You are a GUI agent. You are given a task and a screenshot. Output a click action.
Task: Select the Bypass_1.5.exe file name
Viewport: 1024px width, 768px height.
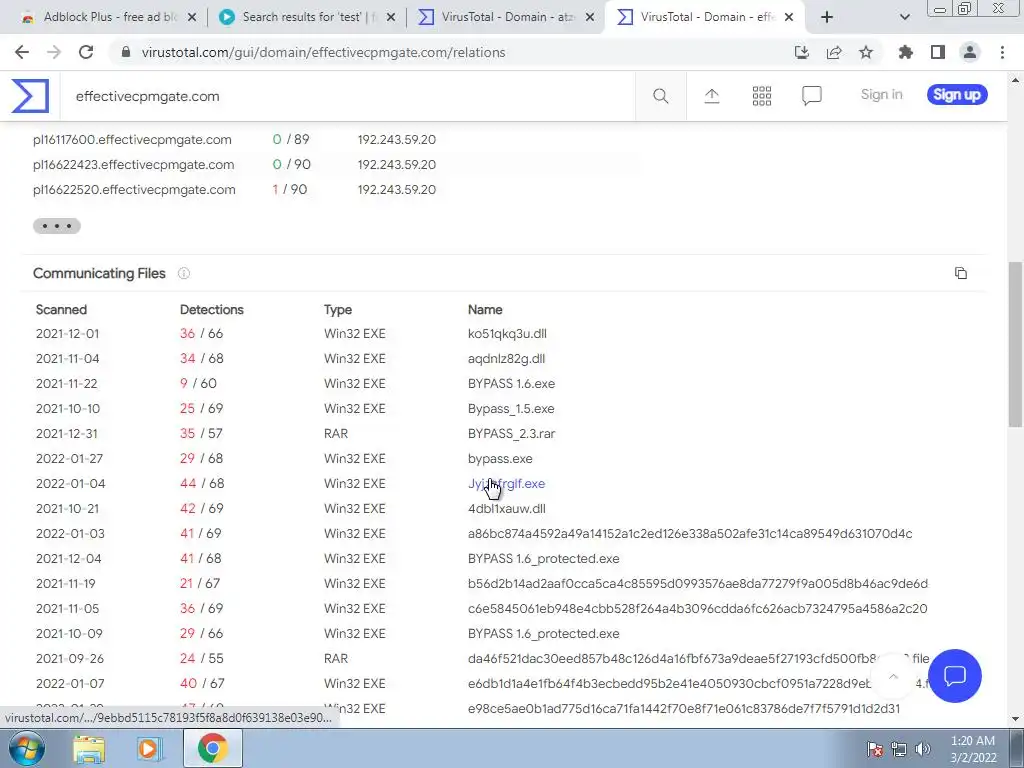pyautogui.click(x=511, y=409)
